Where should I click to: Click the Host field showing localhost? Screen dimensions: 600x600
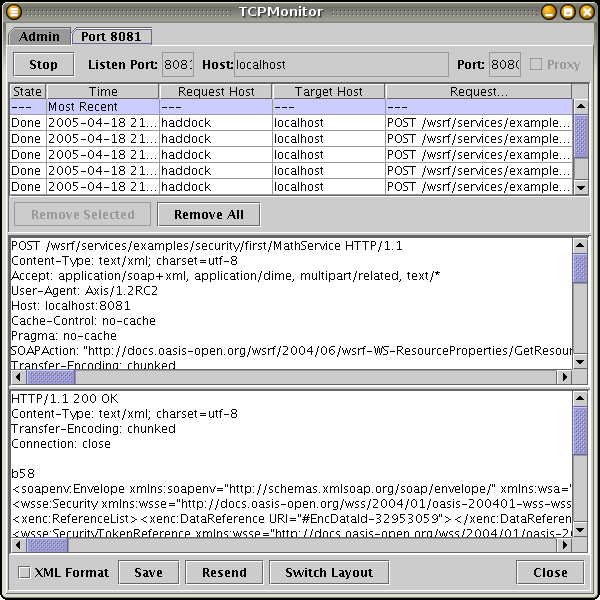pos(341,64)
